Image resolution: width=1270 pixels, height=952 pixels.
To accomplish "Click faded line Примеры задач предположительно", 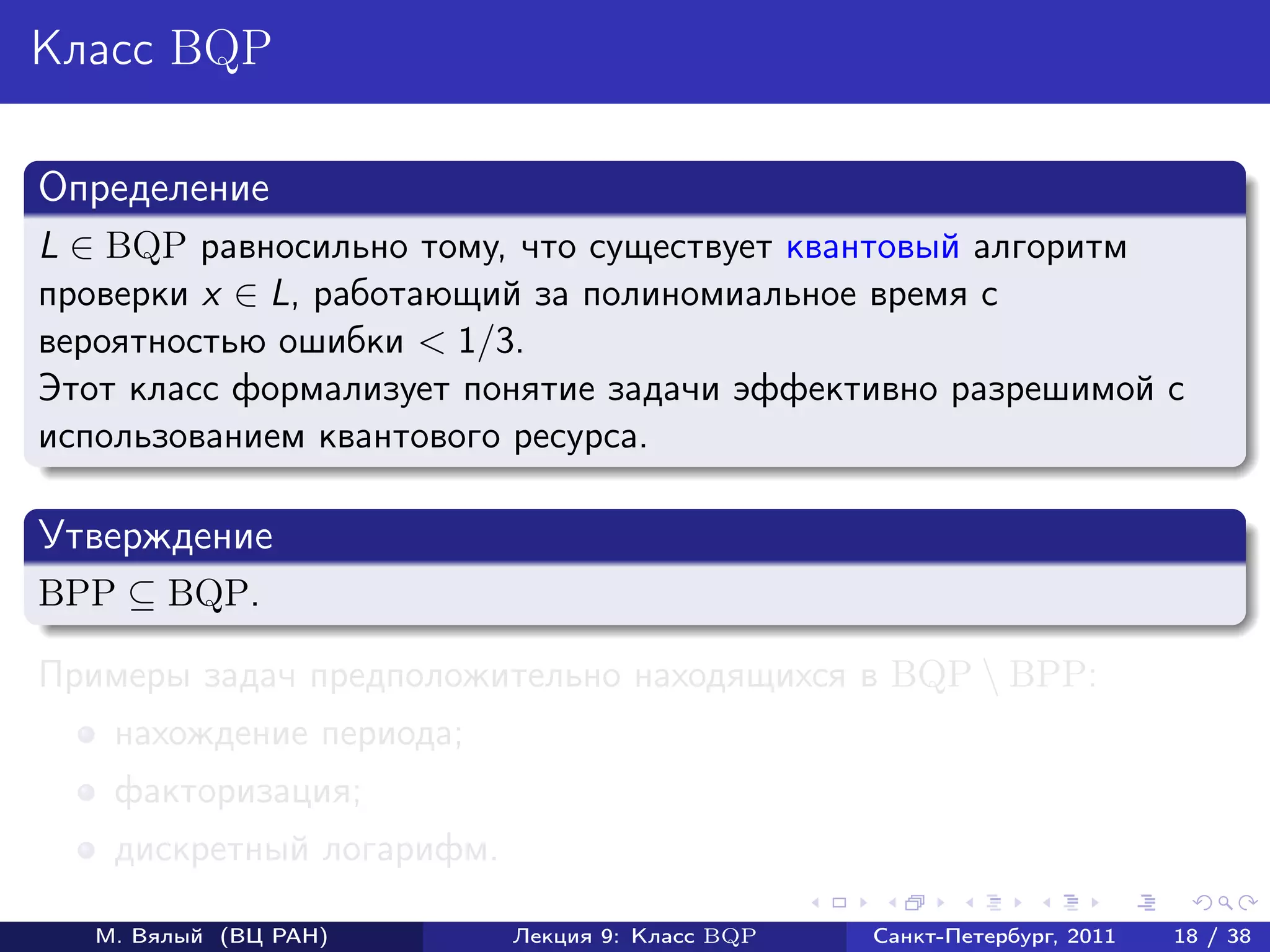I will [567, 674].
